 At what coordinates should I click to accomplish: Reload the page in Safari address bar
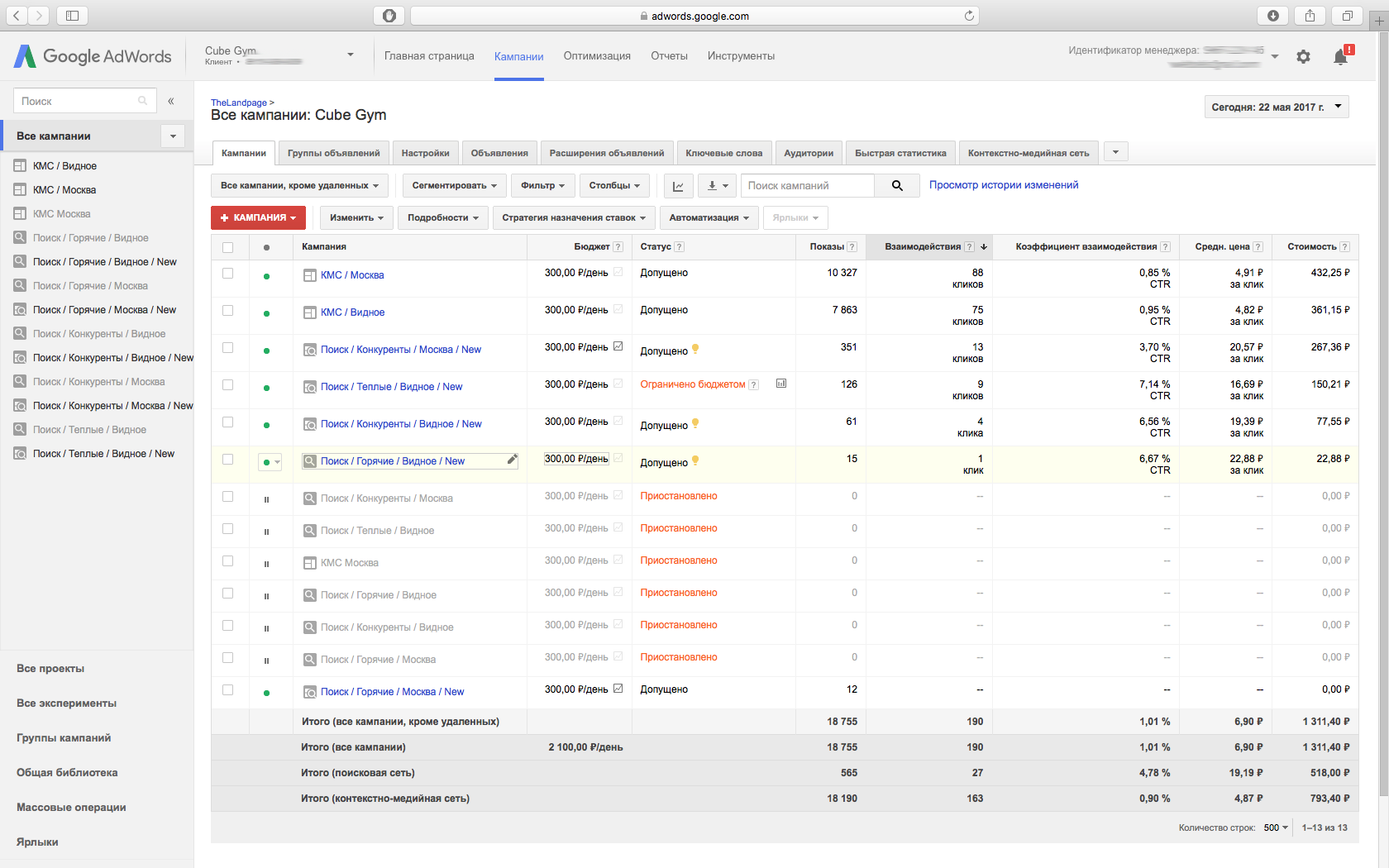click(969, 16)
